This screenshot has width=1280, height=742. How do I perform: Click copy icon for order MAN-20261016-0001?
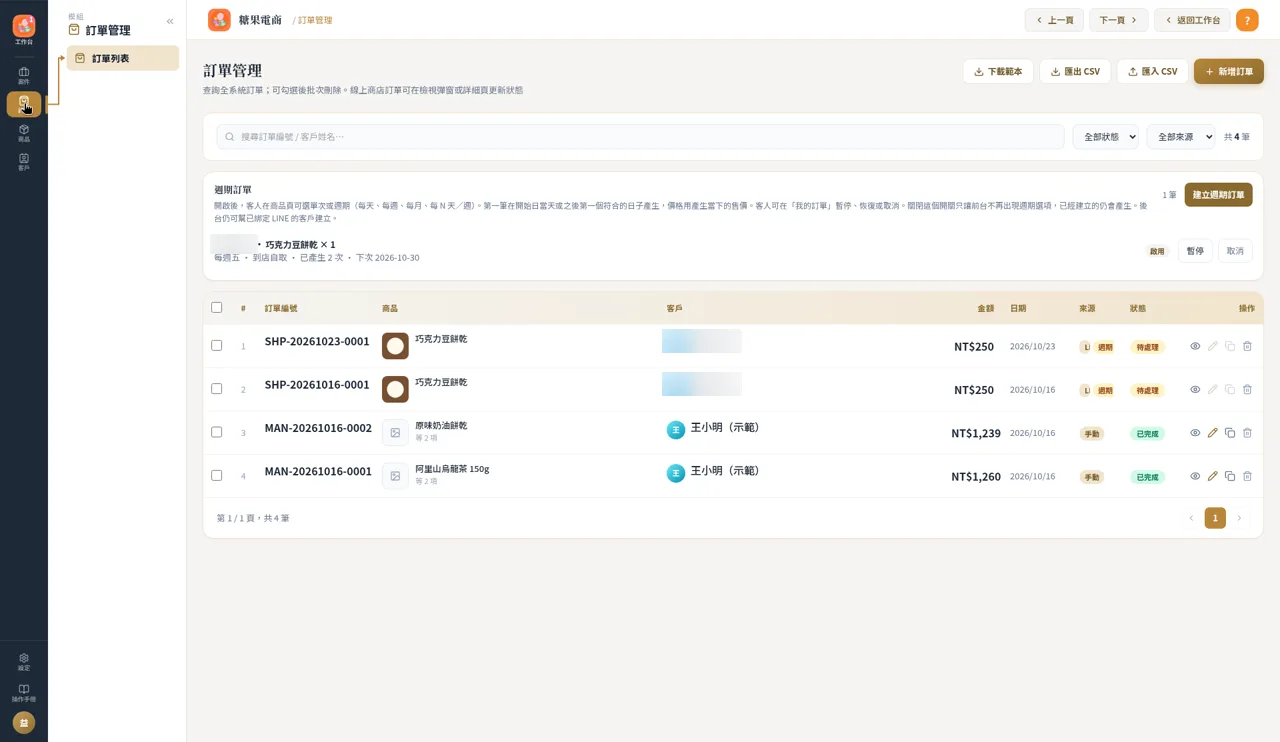coord(1230,476)
